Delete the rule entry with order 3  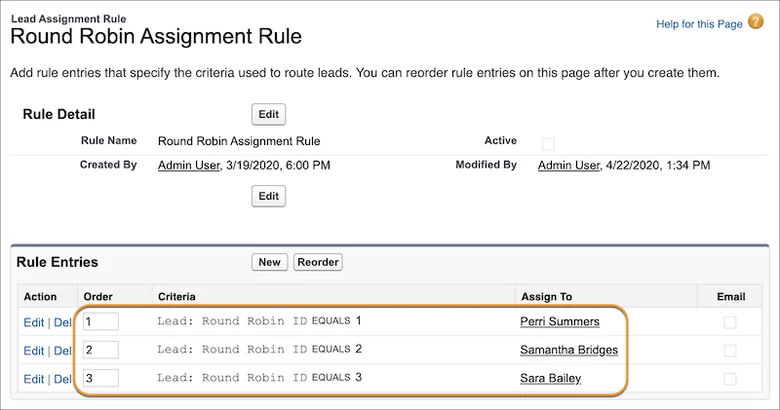tap(63, 379)
